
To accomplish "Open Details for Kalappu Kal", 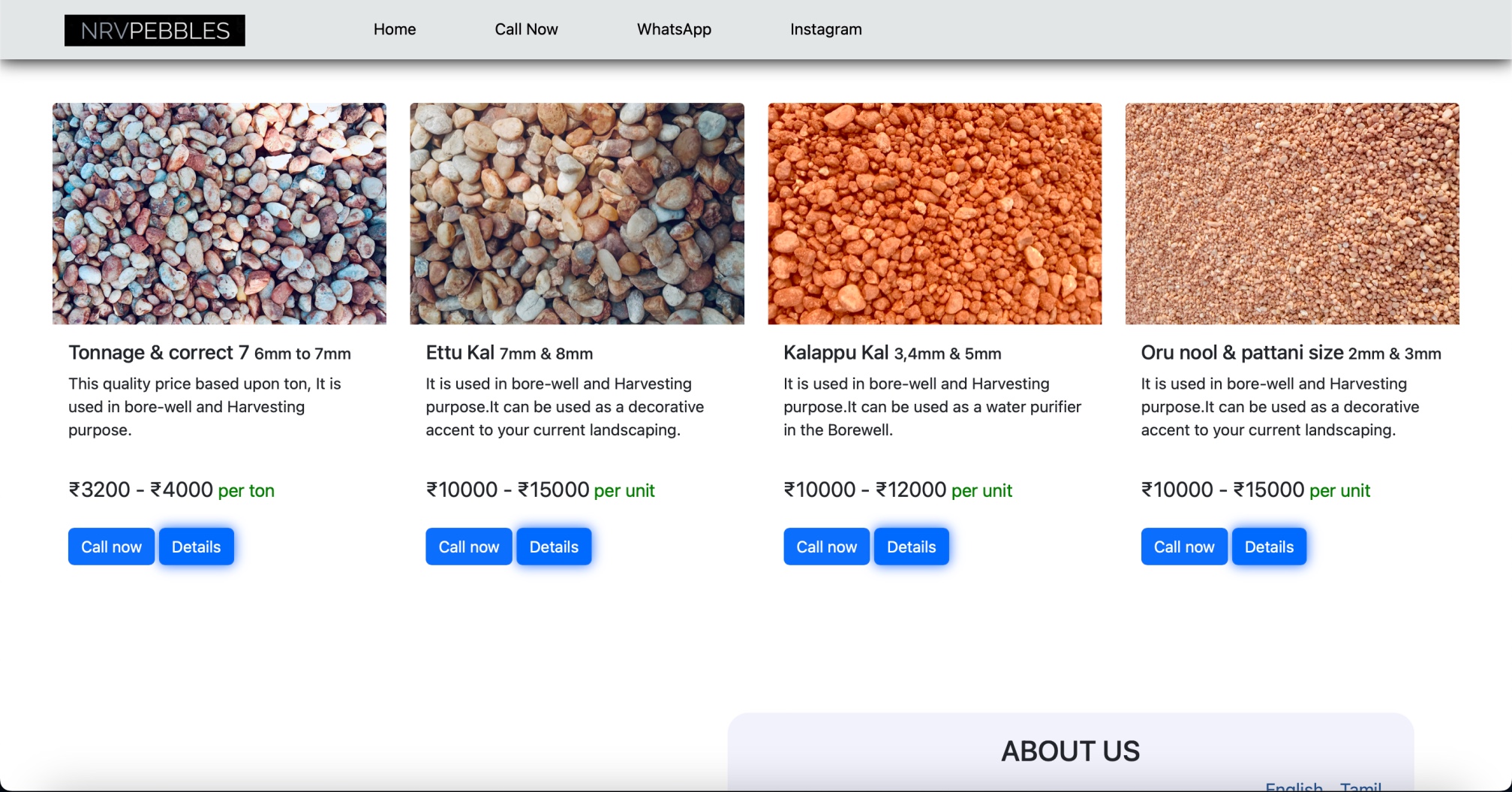I will 911,547.
